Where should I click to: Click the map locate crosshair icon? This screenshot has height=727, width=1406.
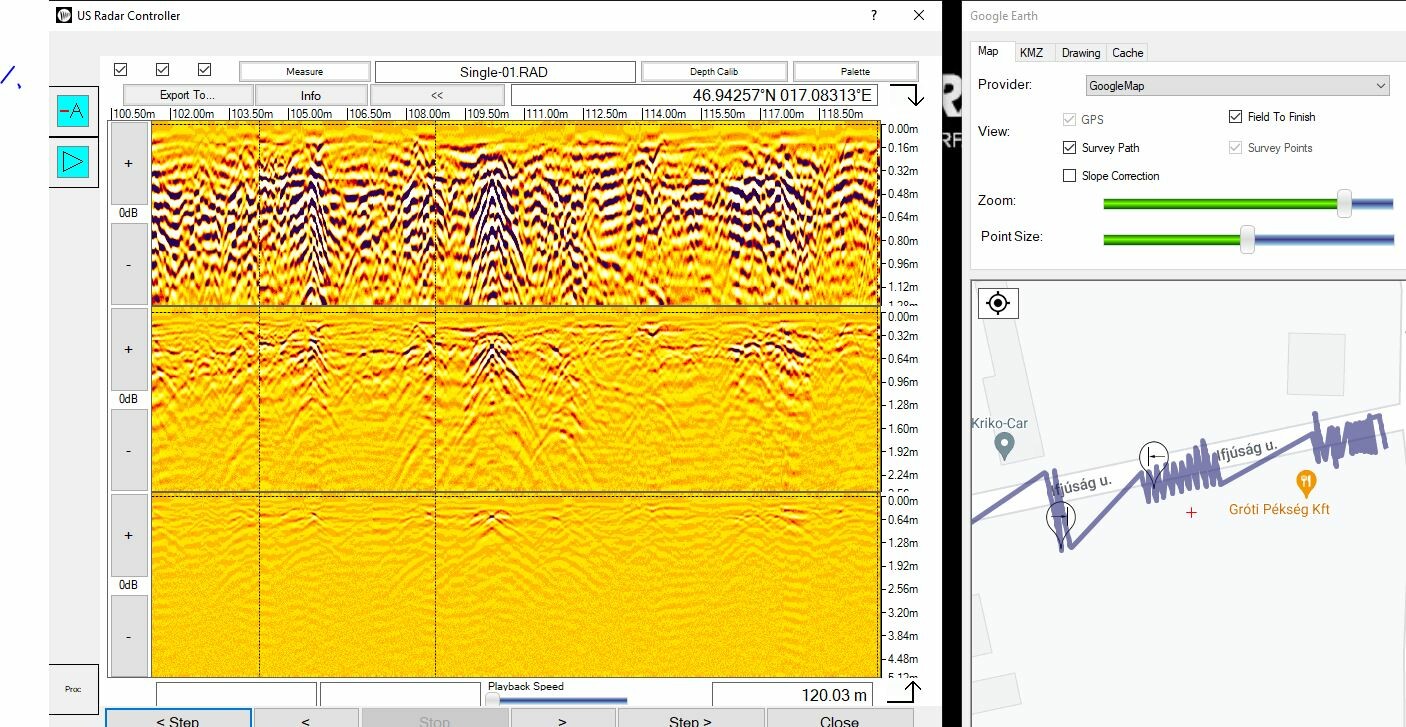click(997, 303)
